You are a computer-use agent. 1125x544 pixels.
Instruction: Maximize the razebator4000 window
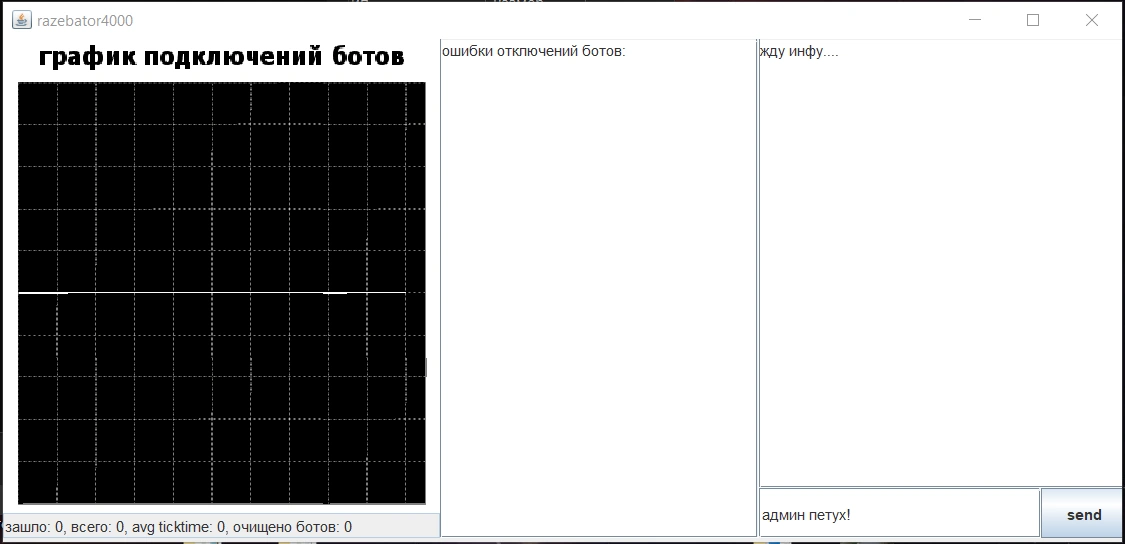(1033, 20)
